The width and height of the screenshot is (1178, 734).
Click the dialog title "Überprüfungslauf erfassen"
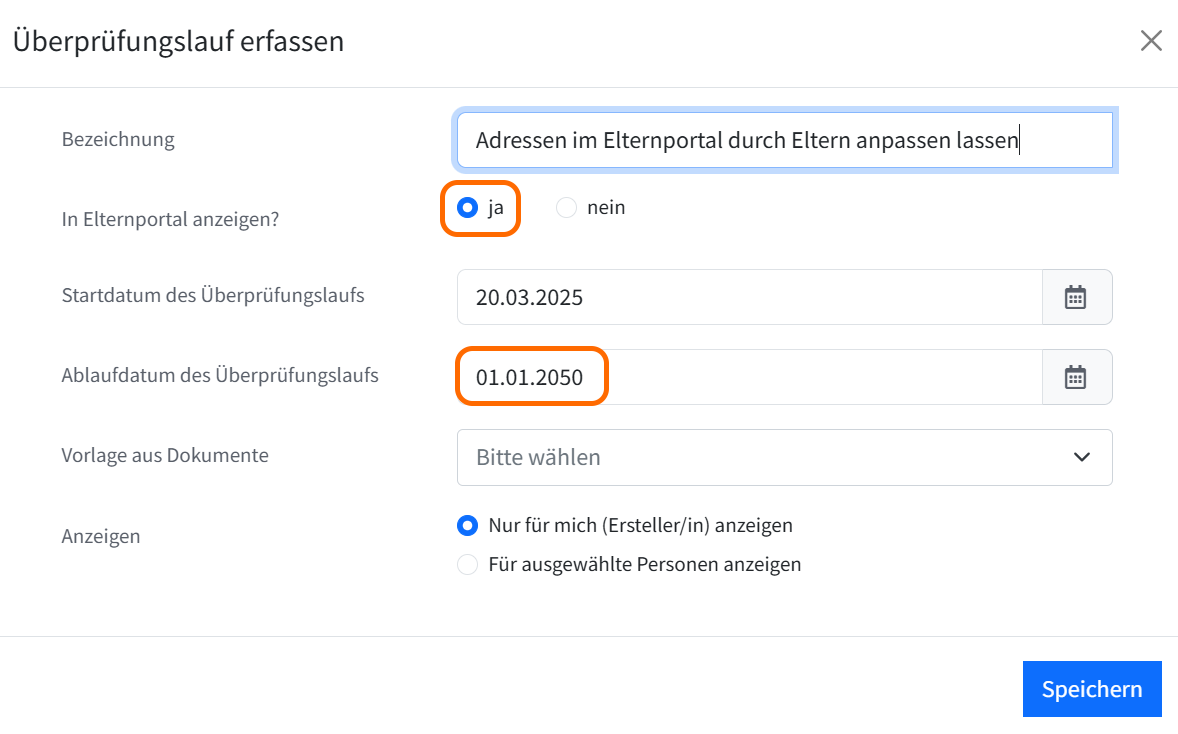(178, 41)
